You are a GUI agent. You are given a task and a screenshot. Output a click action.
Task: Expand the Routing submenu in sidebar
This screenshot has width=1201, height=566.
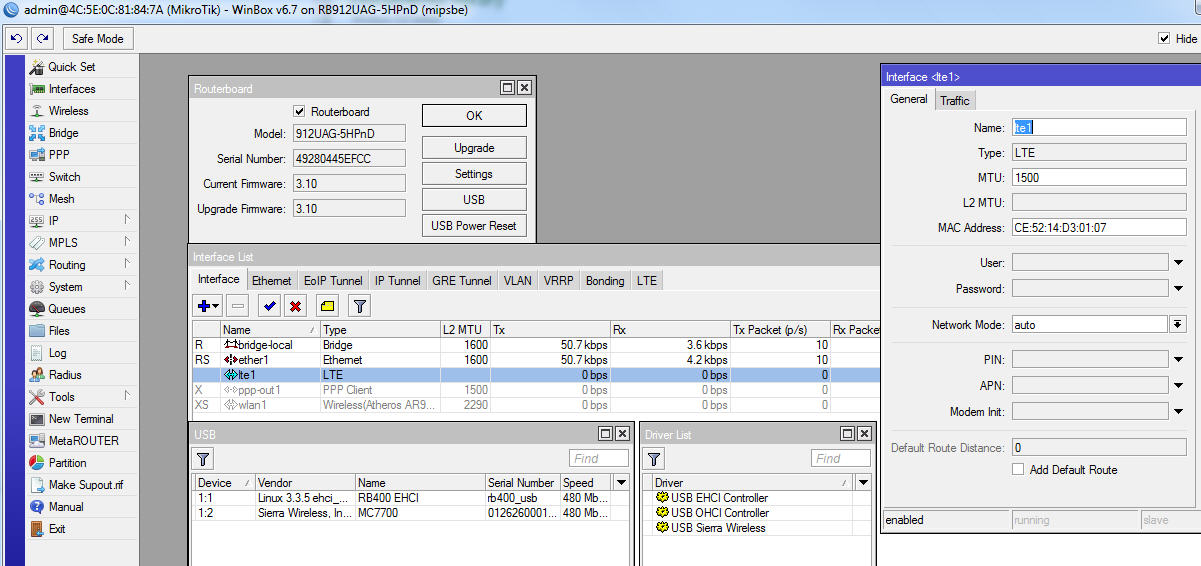pyautogui.click(x=127, y=264)
